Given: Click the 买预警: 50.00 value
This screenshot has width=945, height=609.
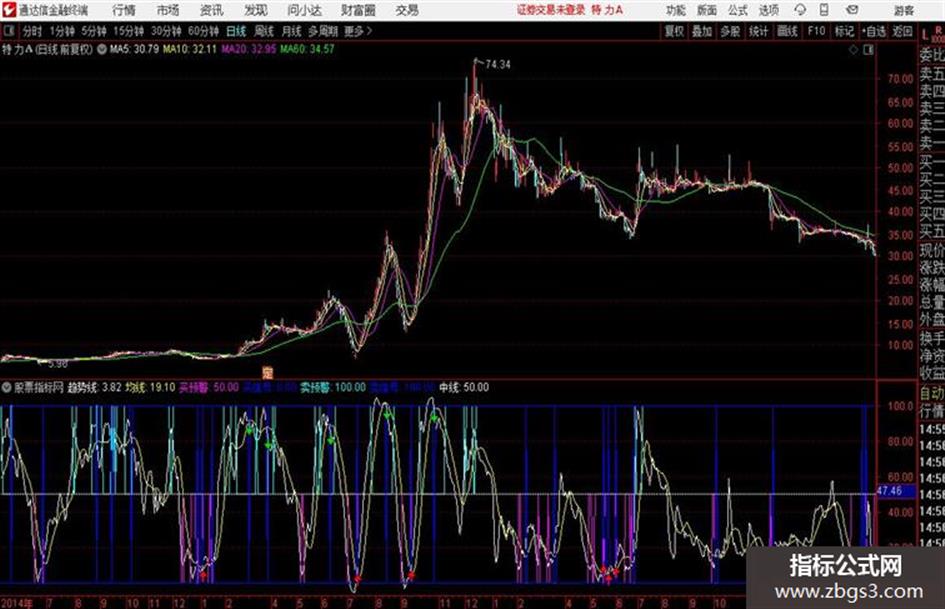Looking at the screenshot, I should tap(209, 387).
